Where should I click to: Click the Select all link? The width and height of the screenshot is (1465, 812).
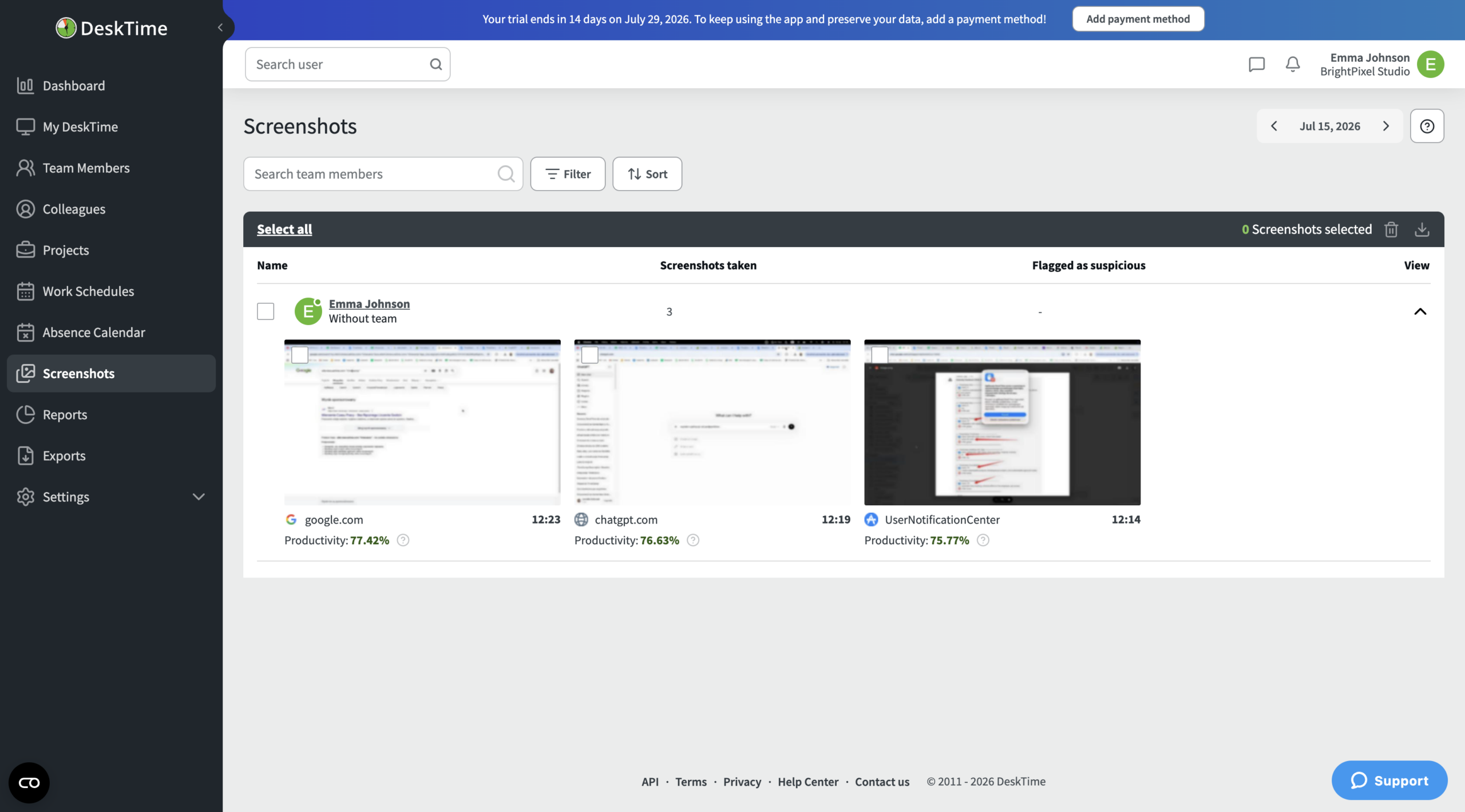(x=284, y=229)
